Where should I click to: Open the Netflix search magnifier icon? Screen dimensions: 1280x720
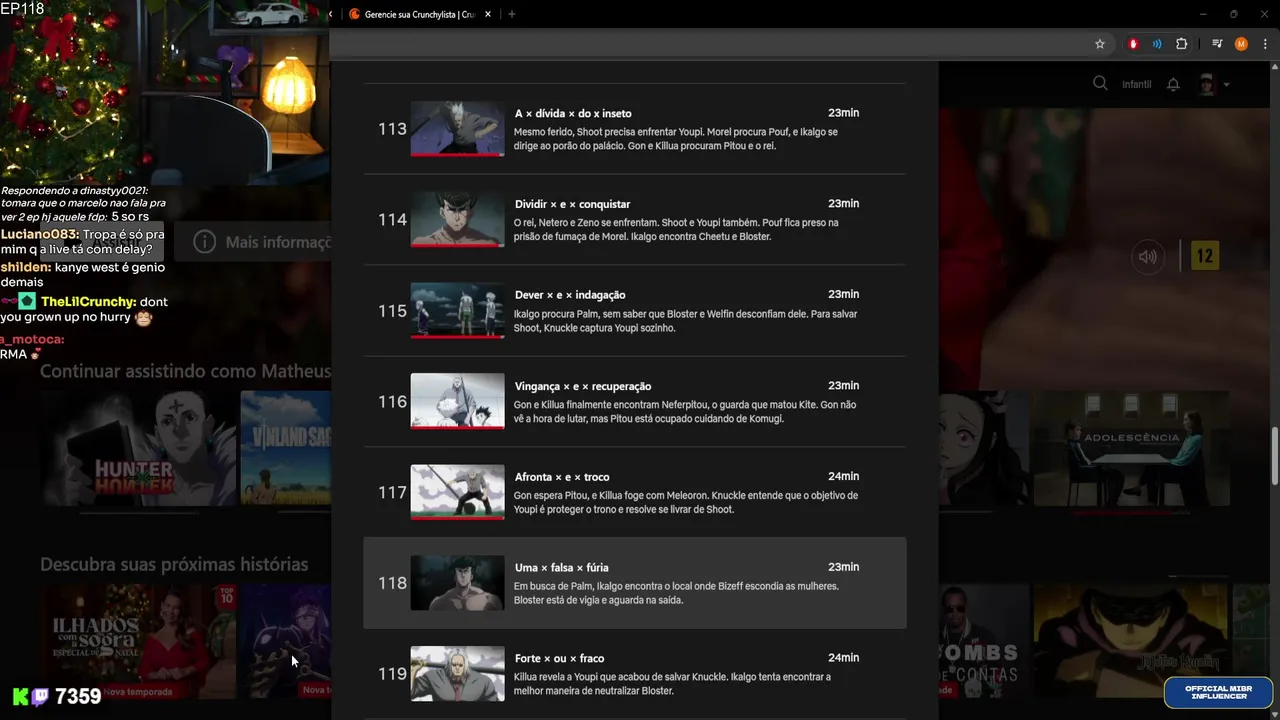[x=1100, y=84]
